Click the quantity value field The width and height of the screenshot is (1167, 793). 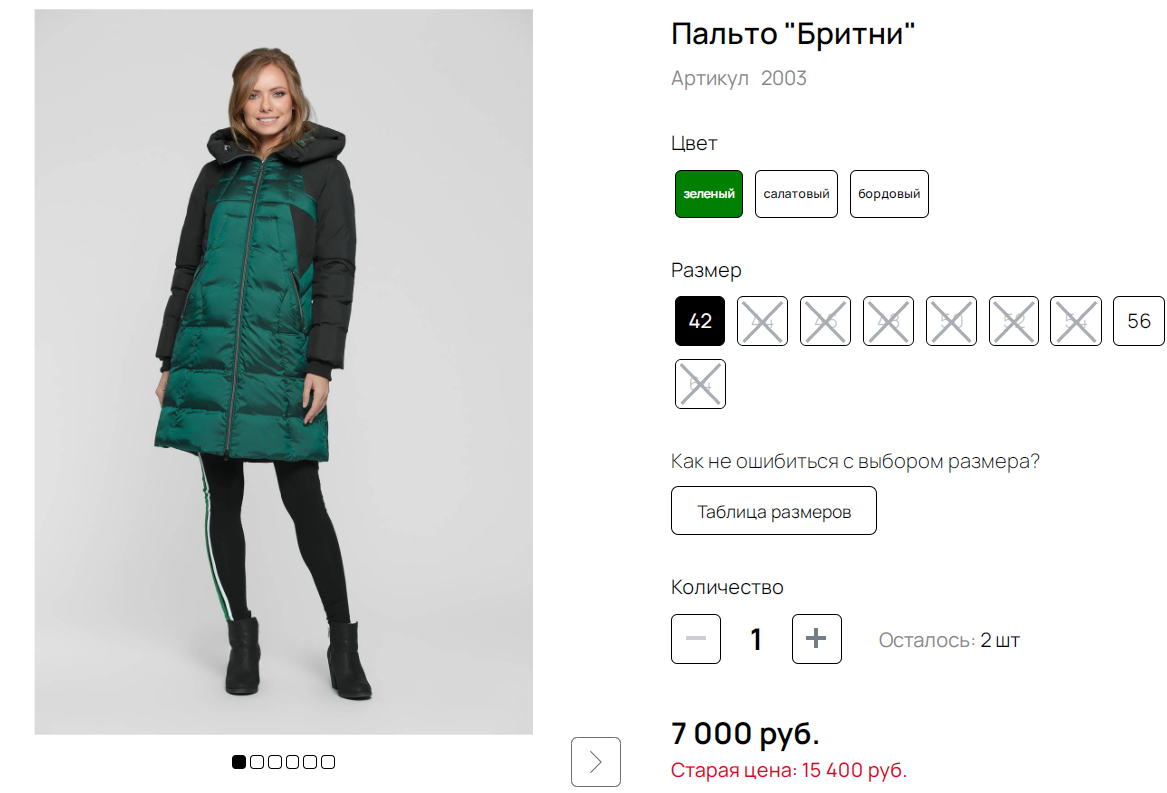756,639
